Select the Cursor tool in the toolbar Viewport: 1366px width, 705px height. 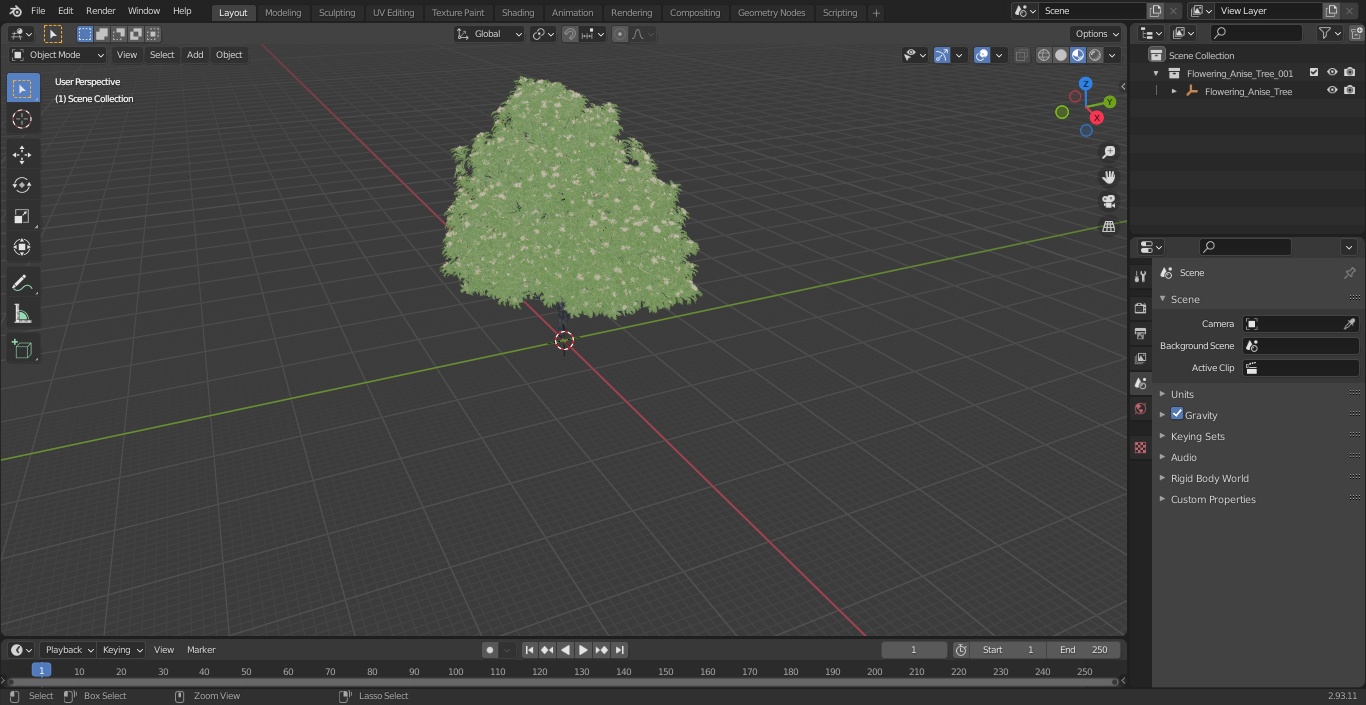[22, 119]
